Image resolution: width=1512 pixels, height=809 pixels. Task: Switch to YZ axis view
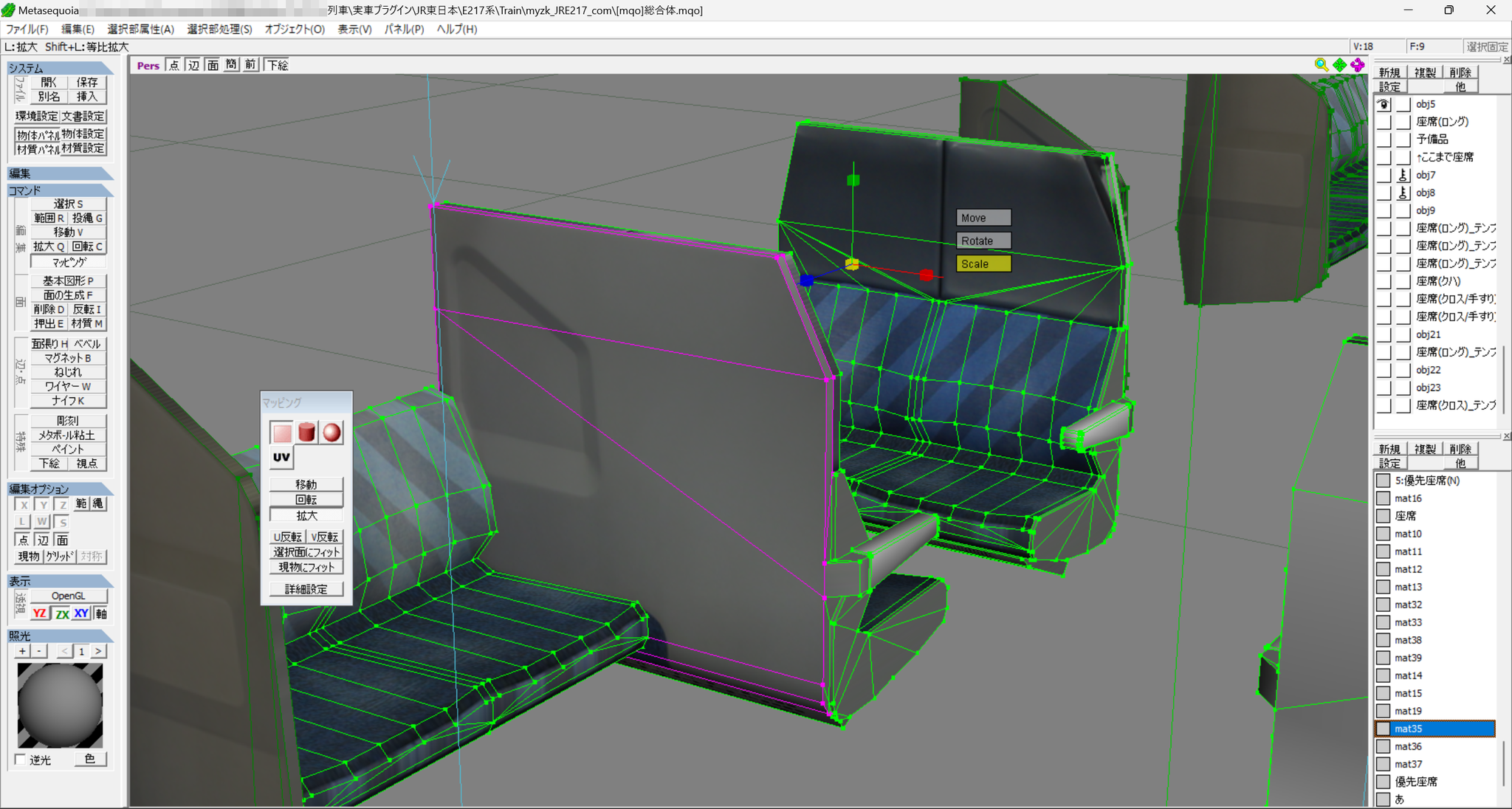click(x=39, y=613)
